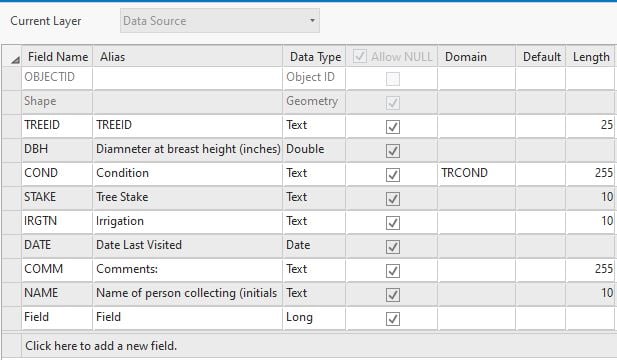Select the NAME field name cell
The width and height of the screenshot is (617, 360).
57,294
